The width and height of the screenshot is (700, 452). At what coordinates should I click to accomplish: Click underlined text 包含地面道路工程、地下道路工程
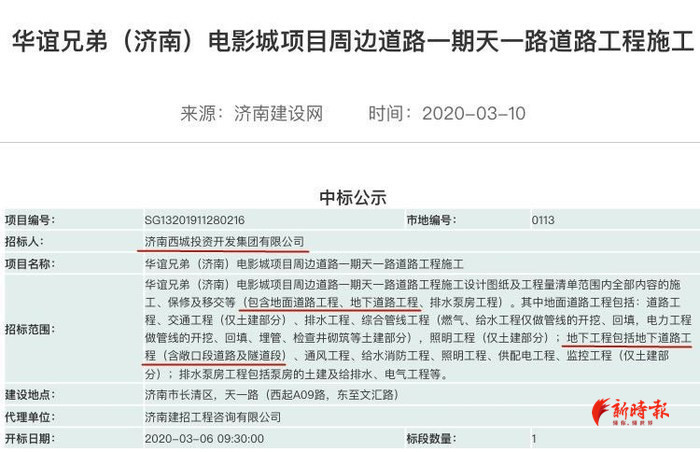tap(333, 302)
